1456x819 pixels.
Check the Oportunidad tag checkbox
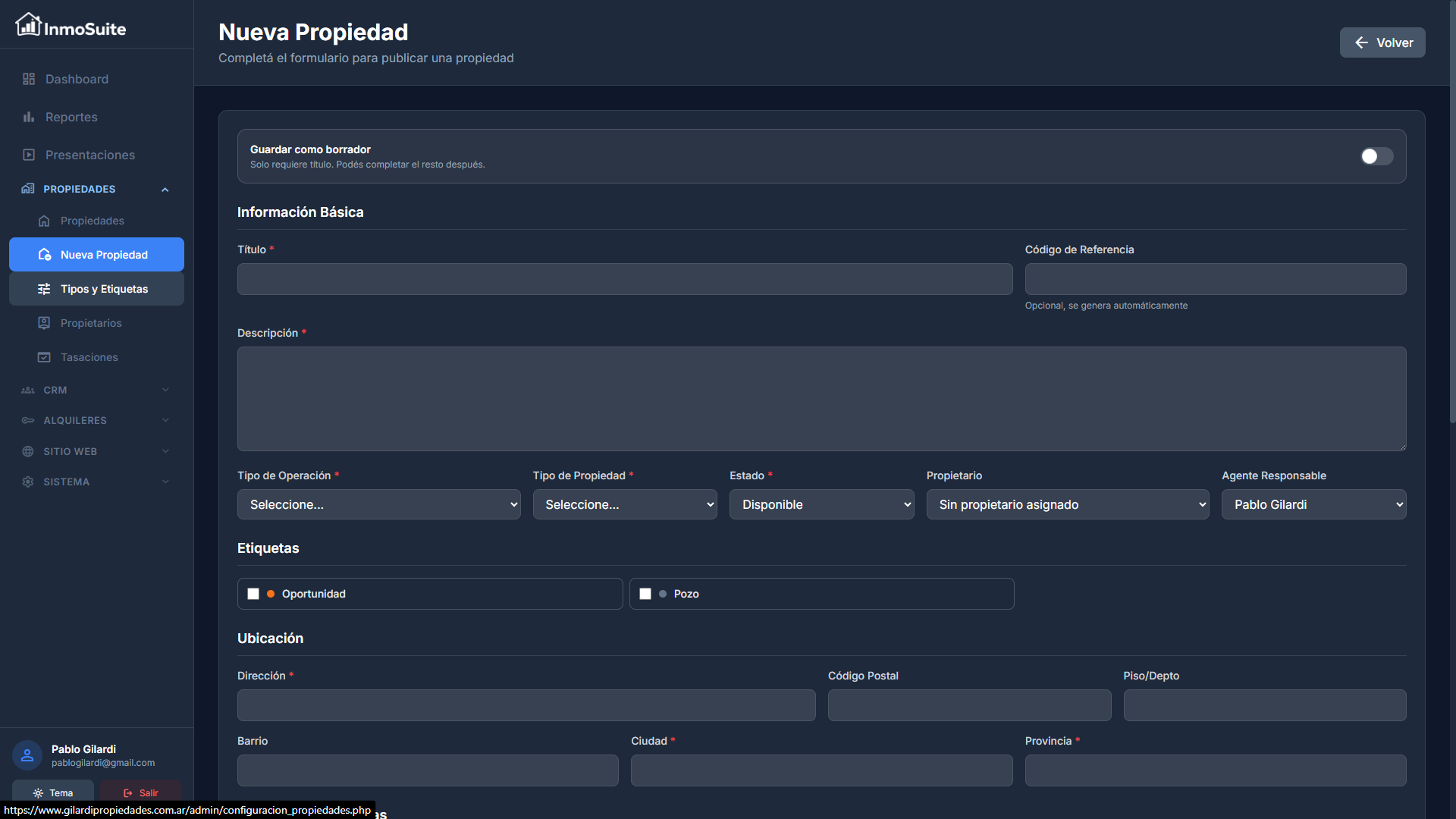(253, 594)
